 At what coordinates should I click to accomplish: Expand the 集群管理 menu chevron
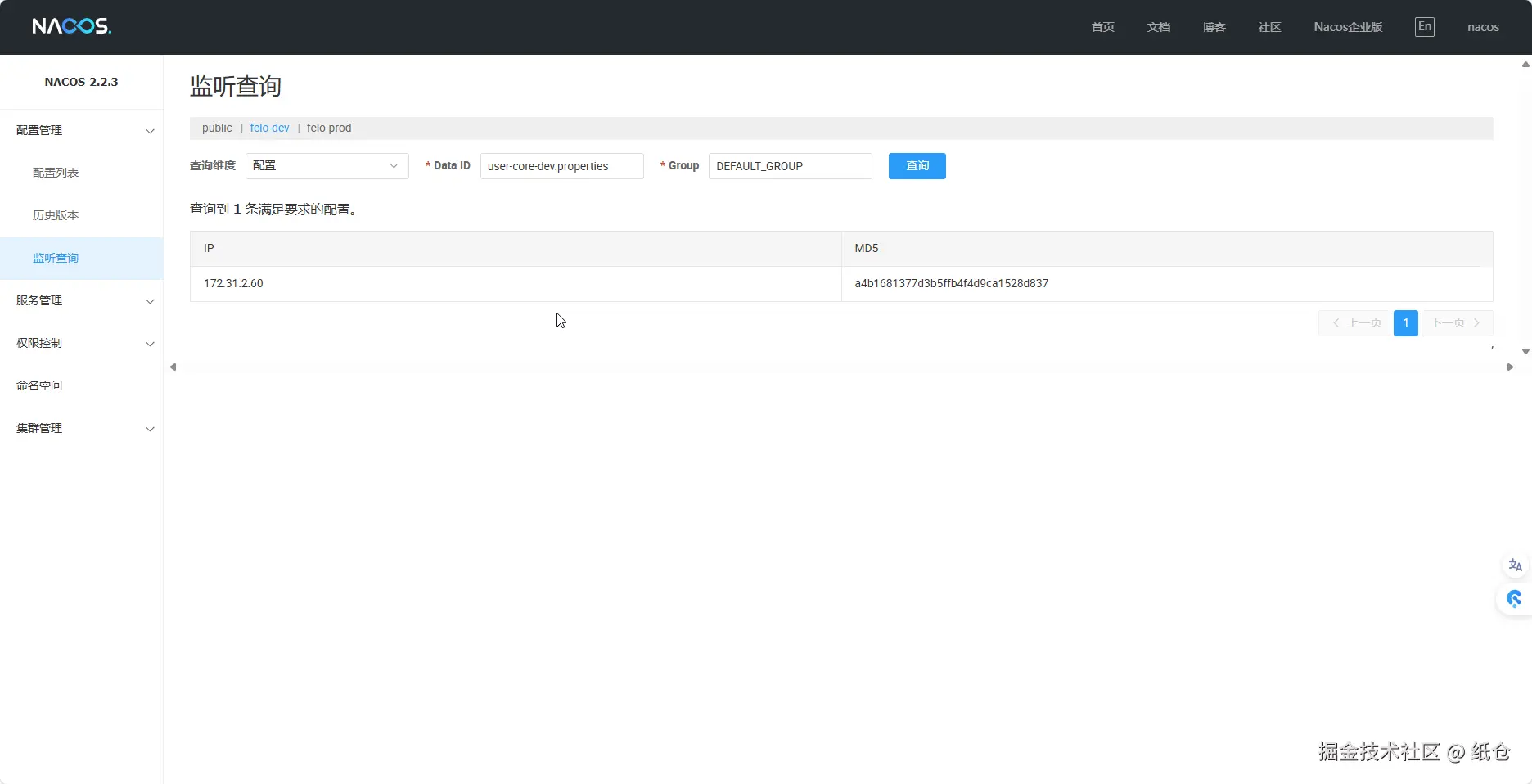pyautogui.click(x=150, y=429)
